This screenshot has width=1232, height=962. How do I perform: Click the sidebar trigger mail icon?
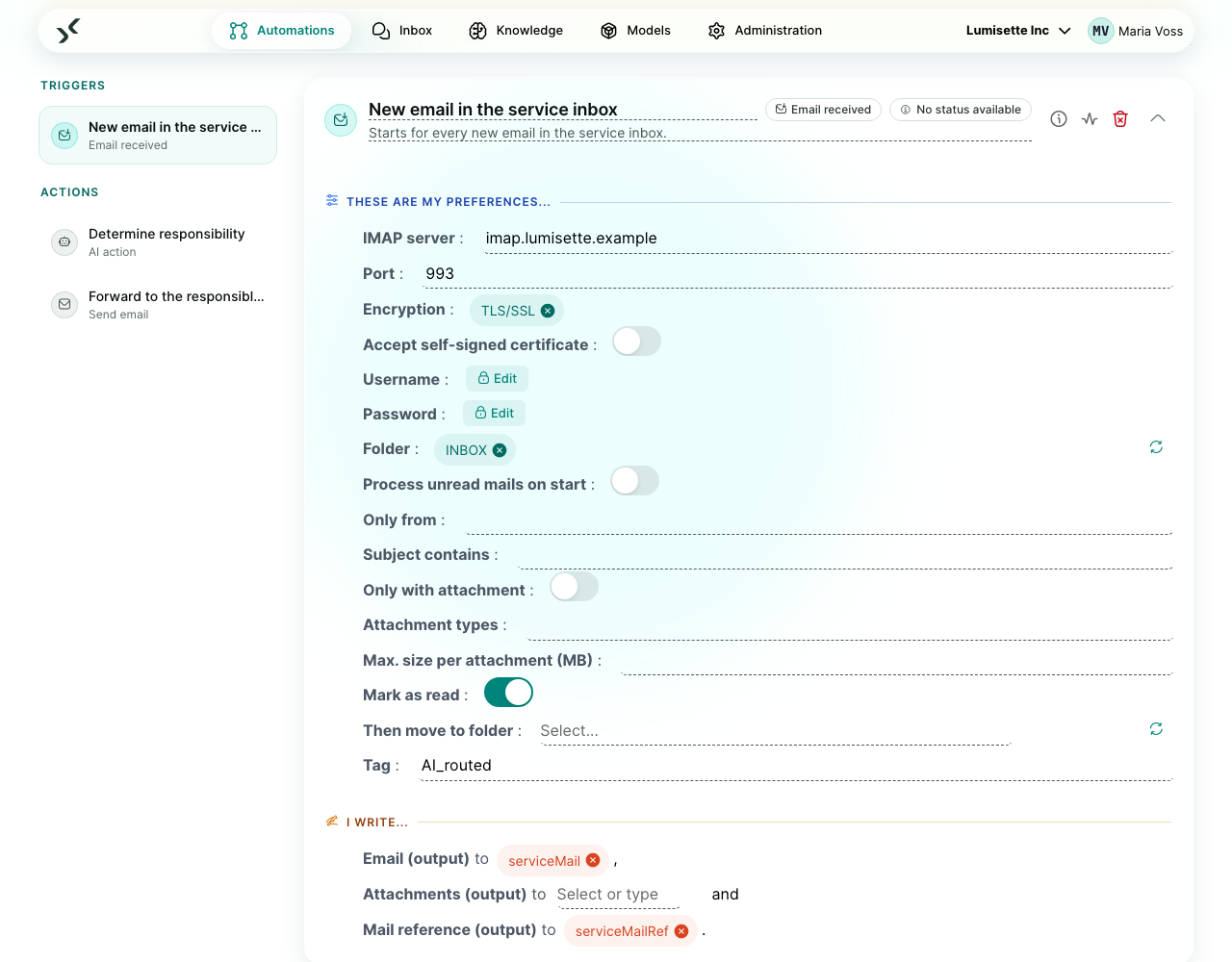64,136
